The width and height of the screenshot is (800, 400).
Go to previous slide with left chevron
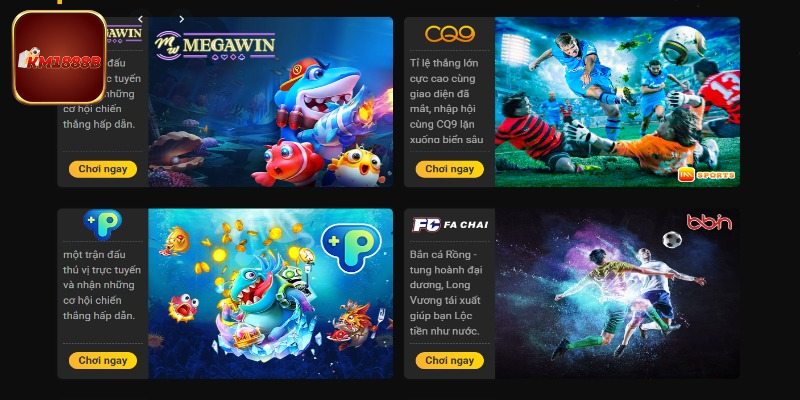pyautogui.click(x=140, y=19)
